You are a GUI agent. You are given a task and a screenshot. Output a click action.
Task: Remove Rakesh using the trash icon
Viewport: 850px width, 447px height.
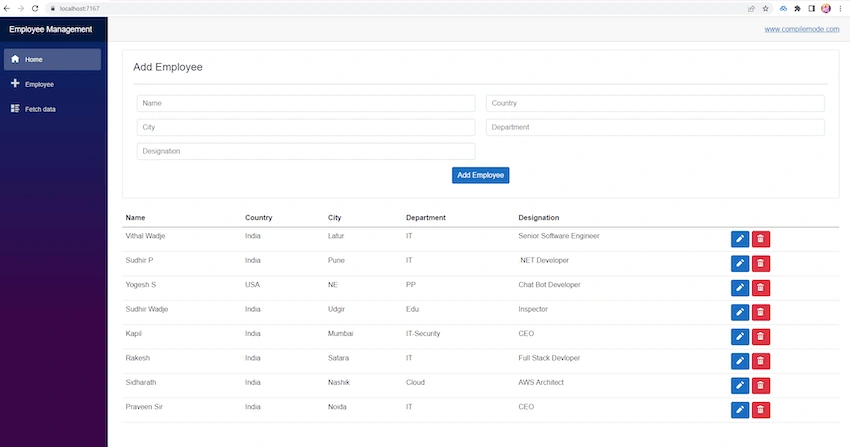pos(761,361)
